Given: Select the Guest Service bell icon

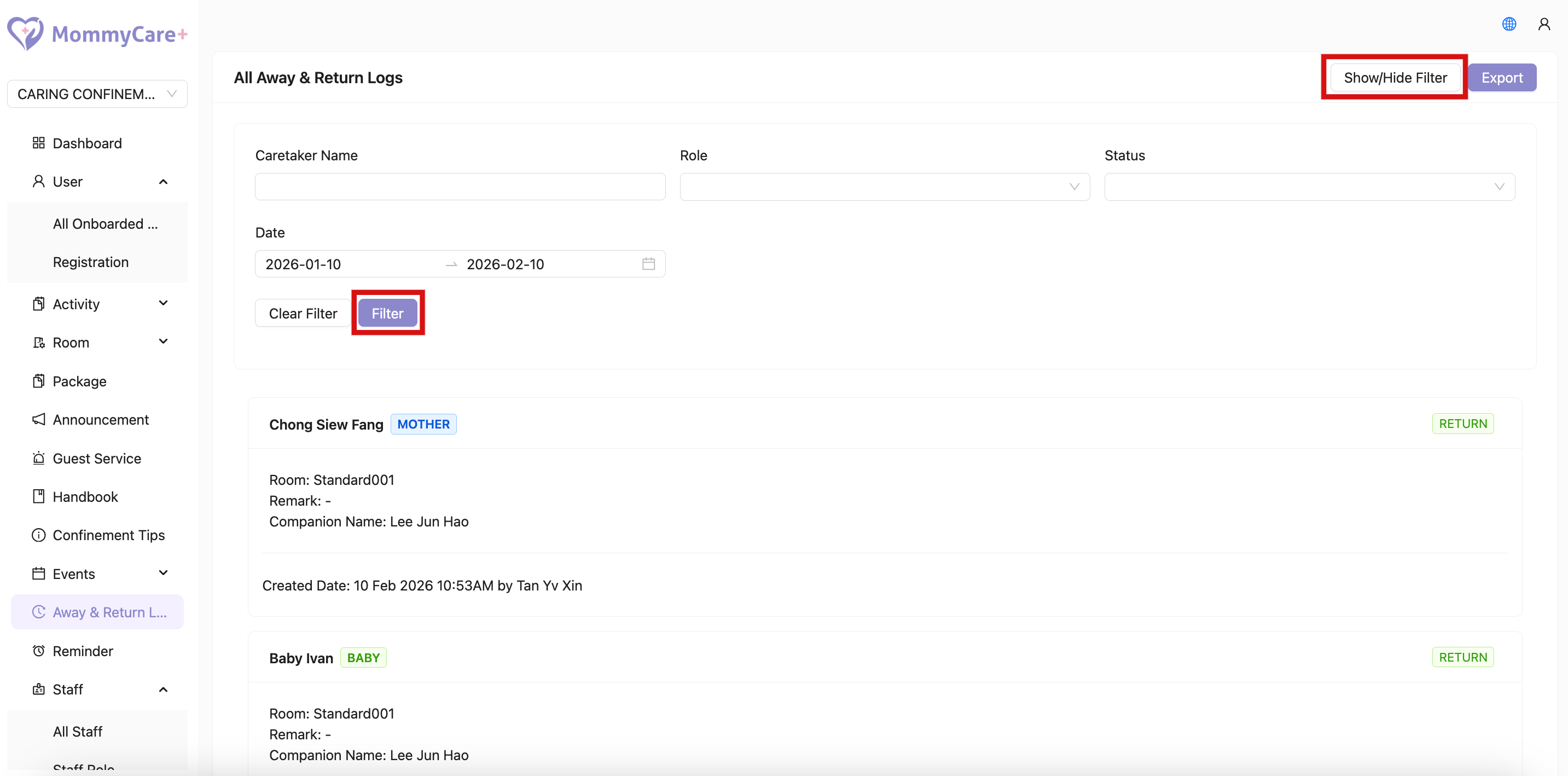Looking at the screenshot, I should (38, 458).
